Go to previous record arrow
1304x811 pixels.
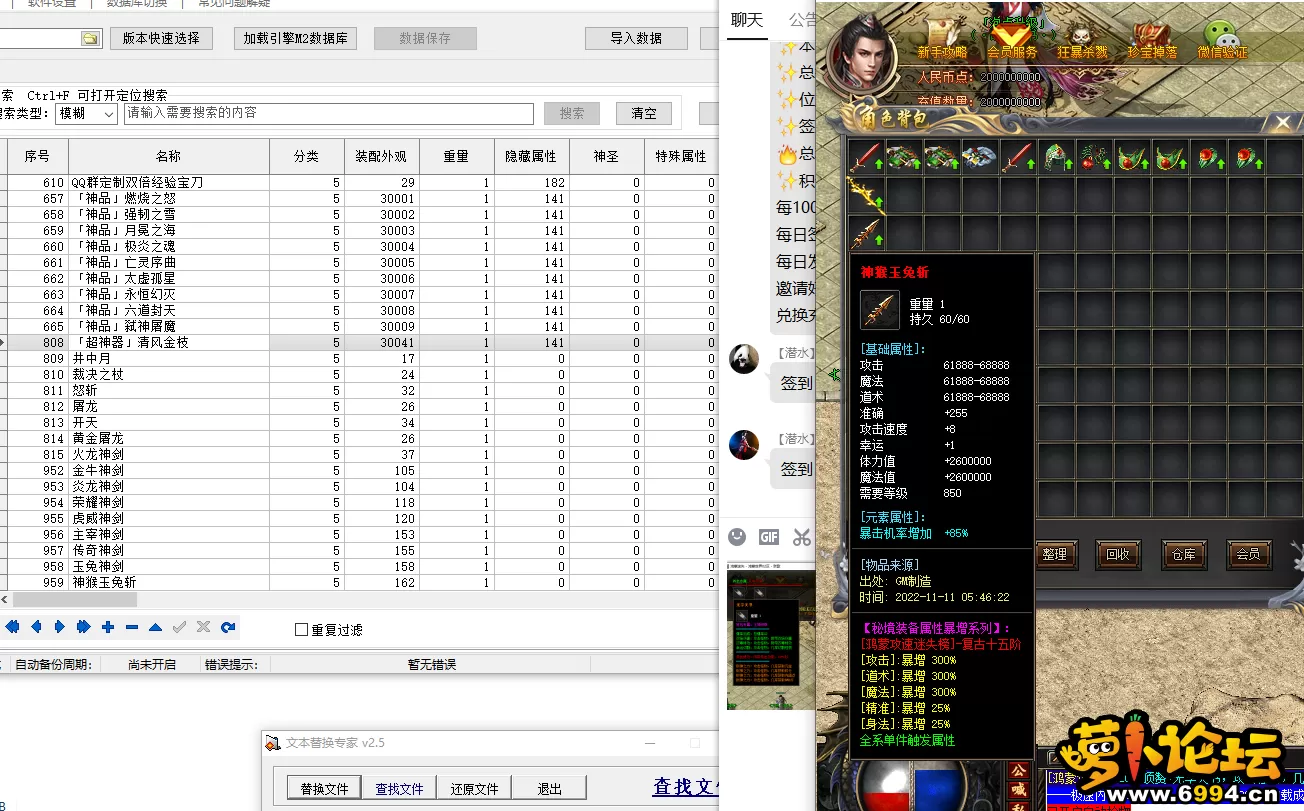tap(36, 627)
